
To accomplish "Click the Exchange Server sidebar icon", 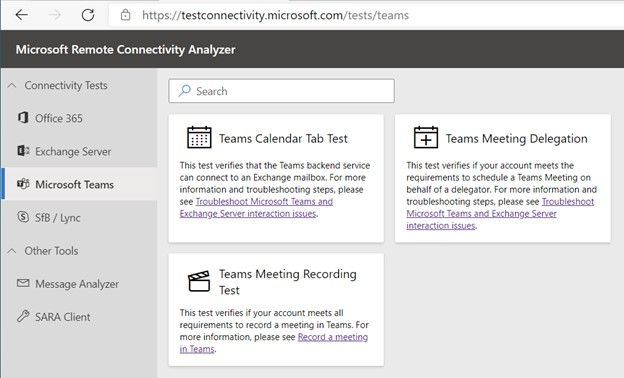I will pyautogui.click(x=23, y=151).
